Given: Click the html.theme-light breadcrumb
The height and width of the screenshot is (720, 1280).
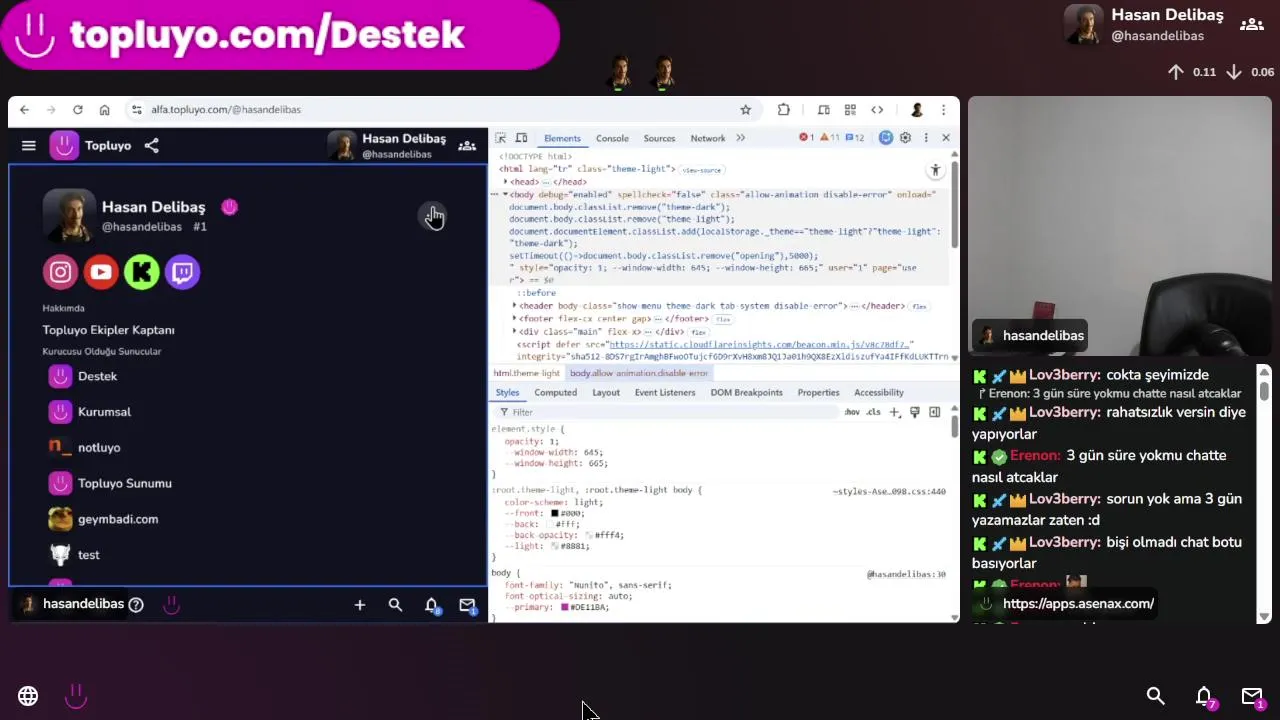Looking at the screenshot, I should click(527, 373).
